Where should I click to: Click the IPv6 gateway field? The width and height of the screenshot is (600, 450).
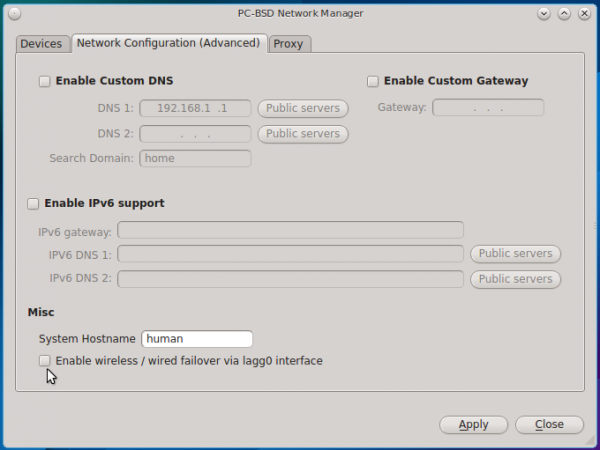click(x=290, y=230)
